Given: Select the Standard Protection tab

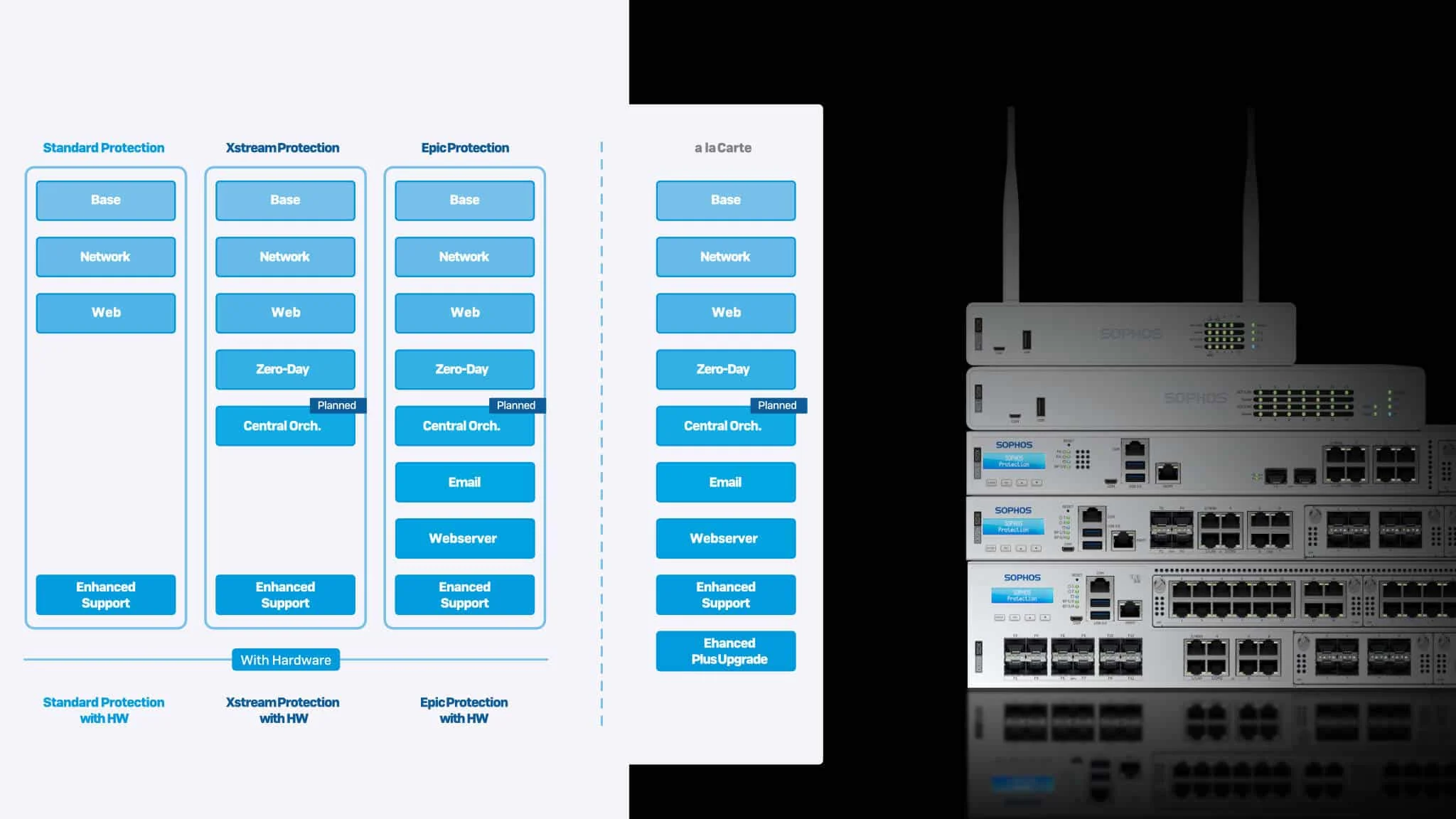Looking at the screenshot, I should click(103, 148).
